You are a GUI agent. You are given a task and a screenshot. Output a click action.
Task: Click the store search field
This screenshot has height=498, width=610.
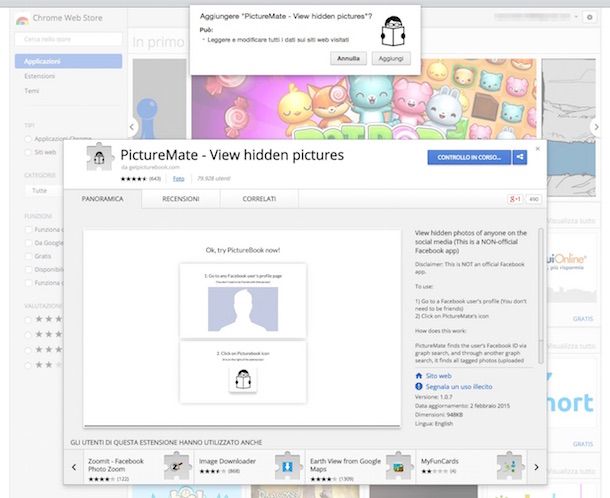(68, 39)
